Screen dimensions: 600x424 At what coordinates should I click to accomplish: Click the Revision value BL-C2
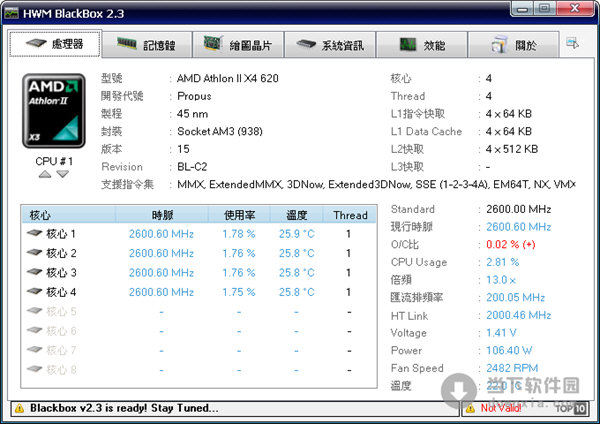[x=192, y=167]
